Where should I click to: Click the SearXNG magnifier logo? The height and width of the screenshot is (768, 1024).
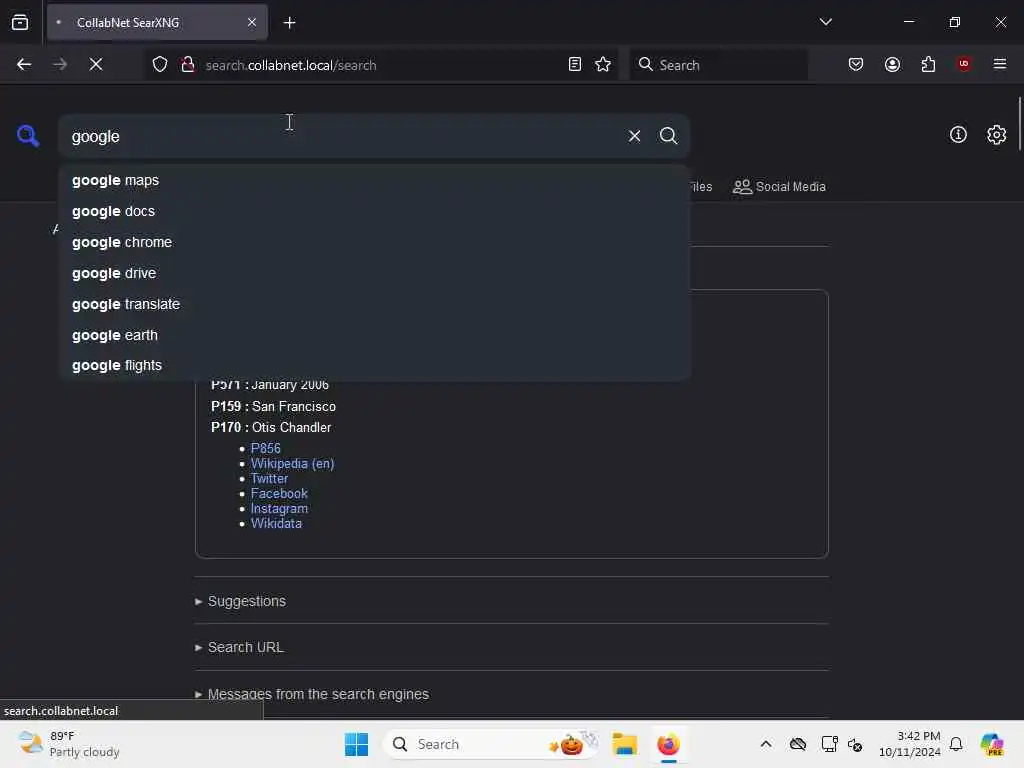coord(28,135)
